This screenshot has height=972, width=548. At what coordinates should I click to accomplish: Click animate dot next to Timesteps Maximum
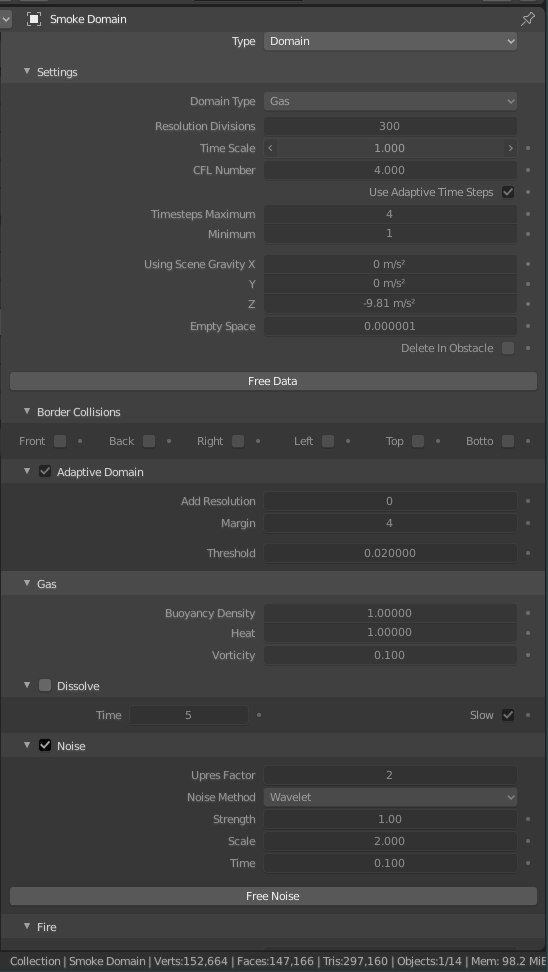pyautogui.click(x=528, y=214)
